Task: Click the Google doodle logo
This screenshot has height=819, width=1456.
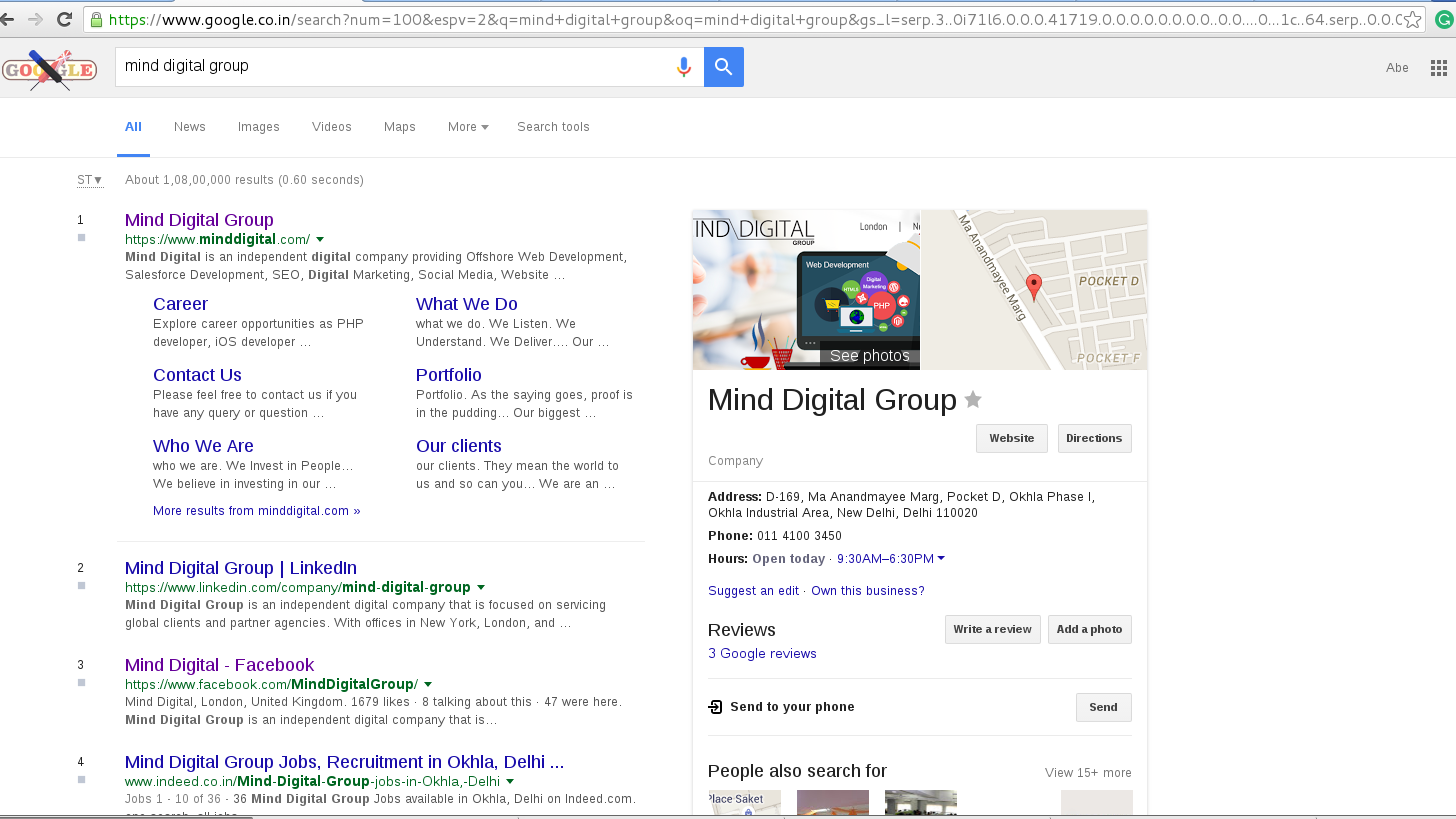Action: click(49, 69)
